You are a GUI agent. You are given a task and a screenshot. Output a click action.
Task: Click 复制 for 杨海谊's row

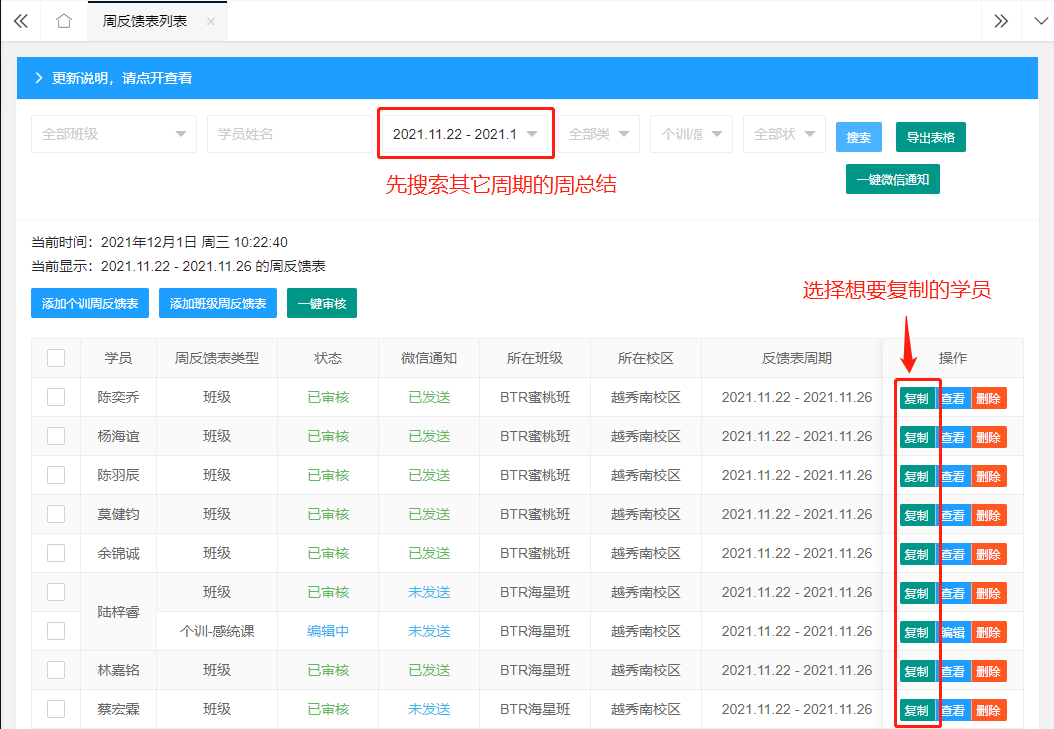tap(916, 437)
